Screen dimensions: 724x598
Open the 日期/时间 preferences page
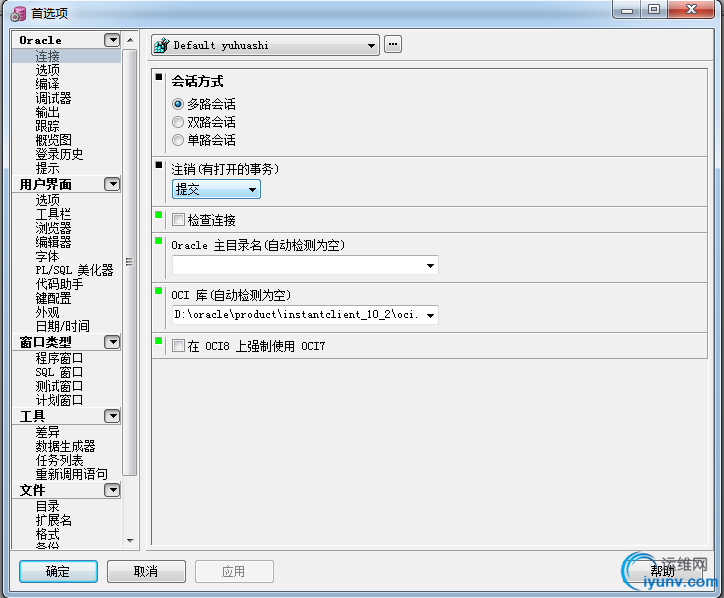[63, 326]
